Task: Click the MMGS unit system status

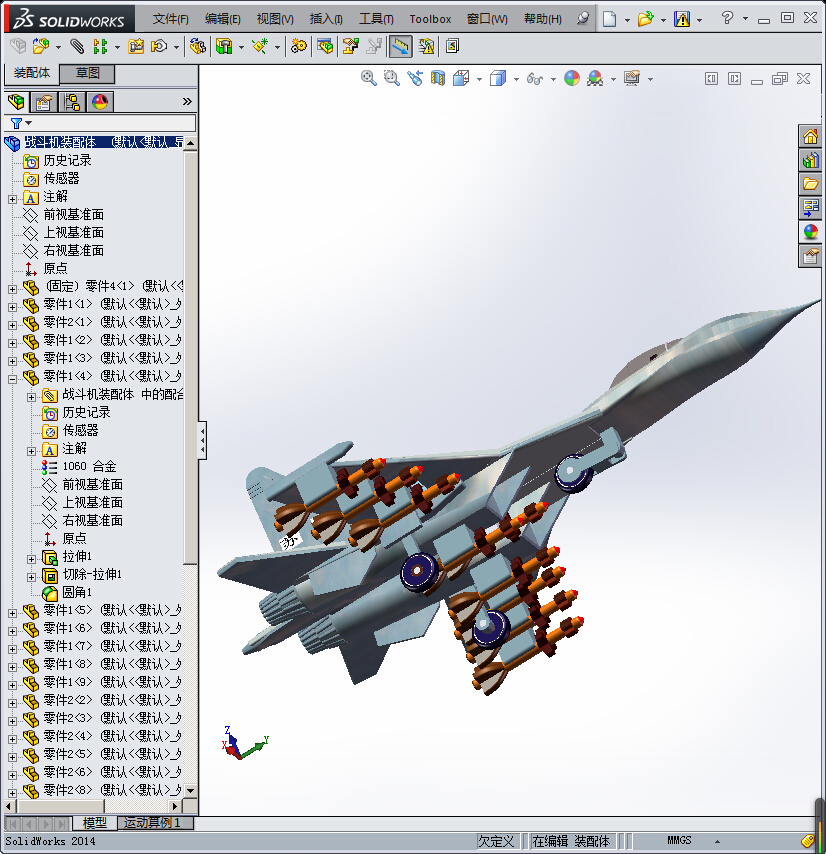Action: (679, 840)
